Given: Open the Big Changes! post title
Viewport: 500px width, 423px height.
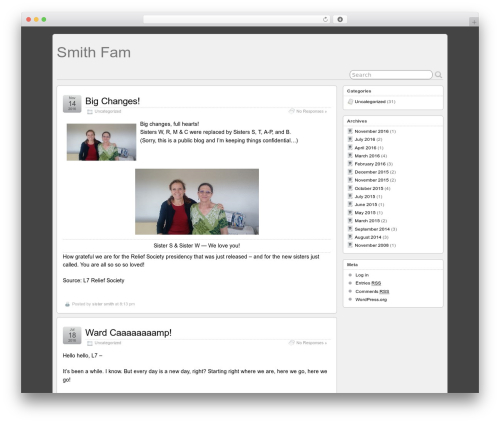Looking at the screenshot, I should click(112, 101).
